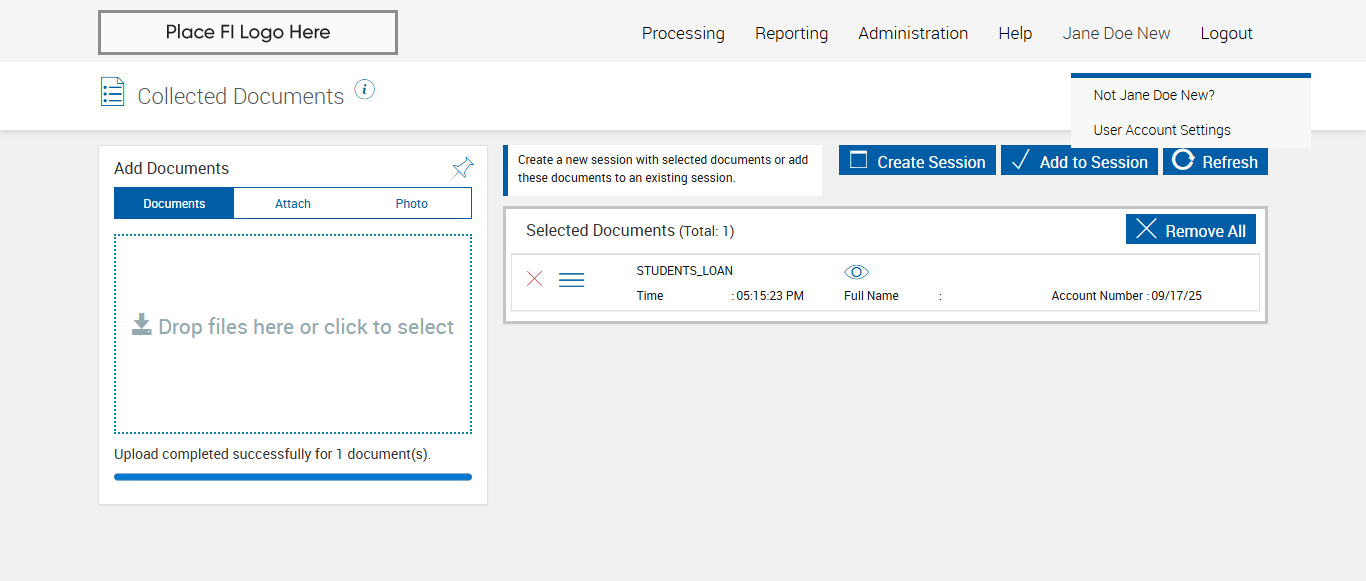Expand the Jane Doe New user menu

1116,33
